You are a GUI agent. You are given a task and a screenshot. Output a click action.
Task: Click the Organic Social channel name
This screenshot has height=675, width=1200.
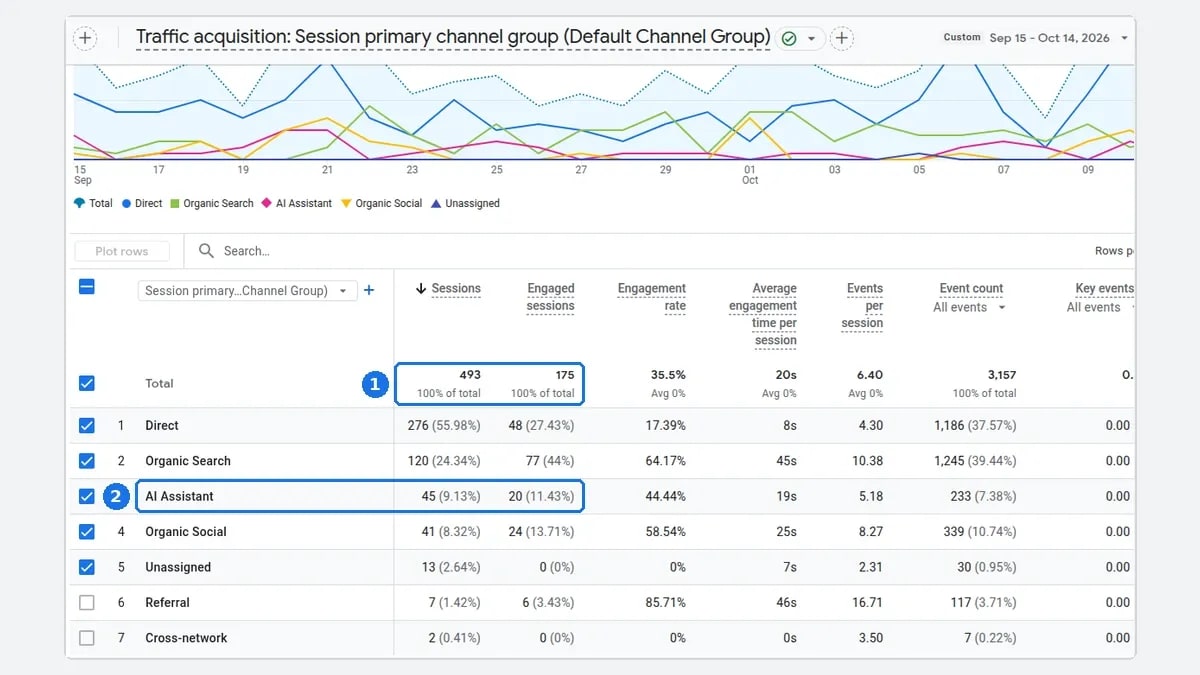[x=186, y=532]
